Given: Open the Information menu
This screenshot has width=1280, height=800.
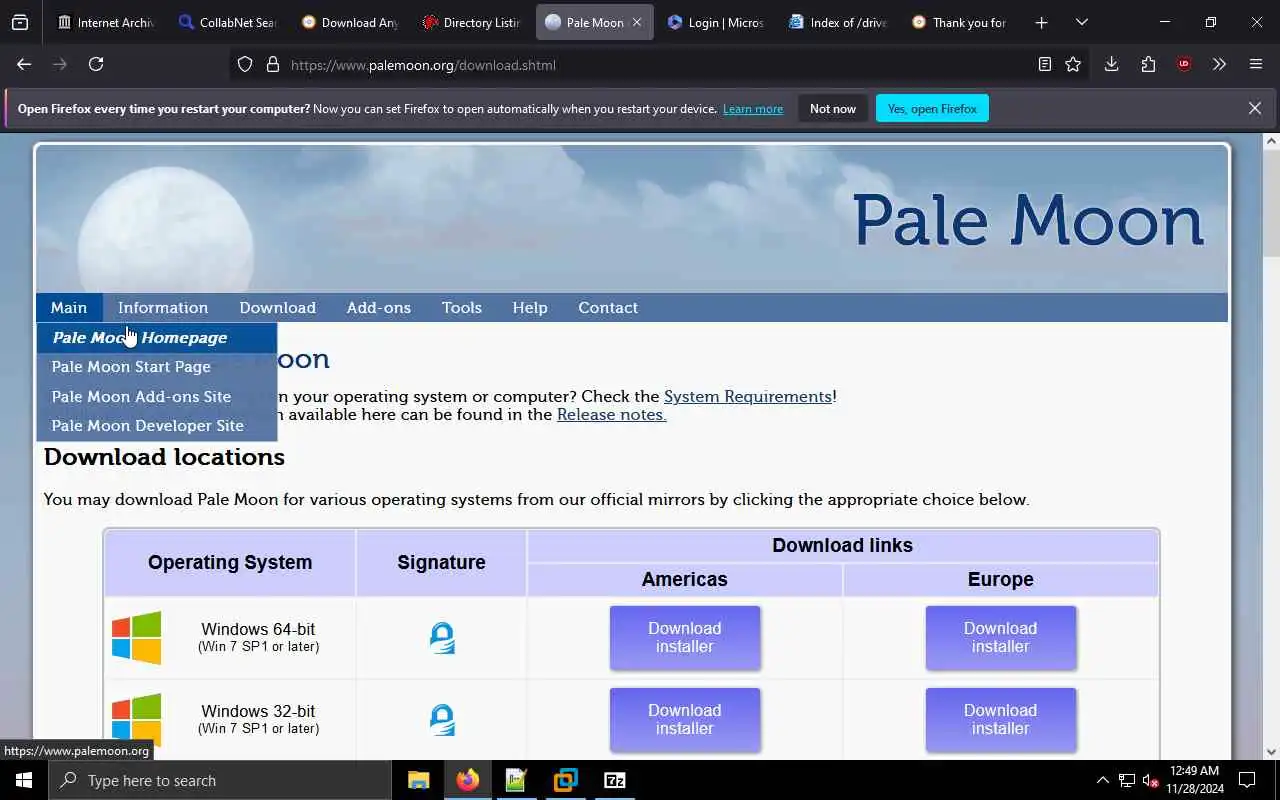Looking at the screenshot, I should pos(163,307).
